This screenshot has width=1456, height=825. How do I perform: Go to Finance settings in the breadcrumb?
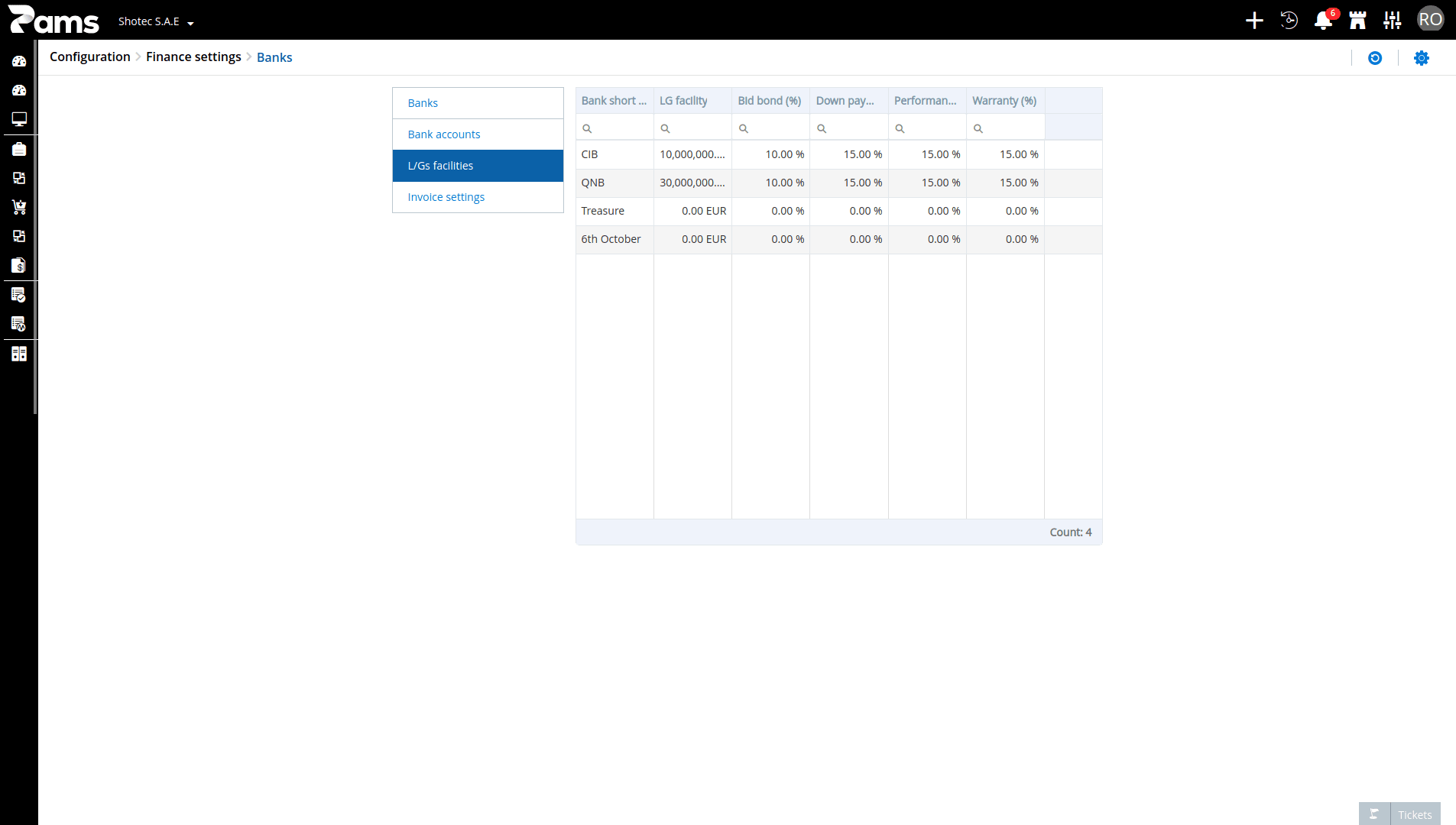point(193,57)
